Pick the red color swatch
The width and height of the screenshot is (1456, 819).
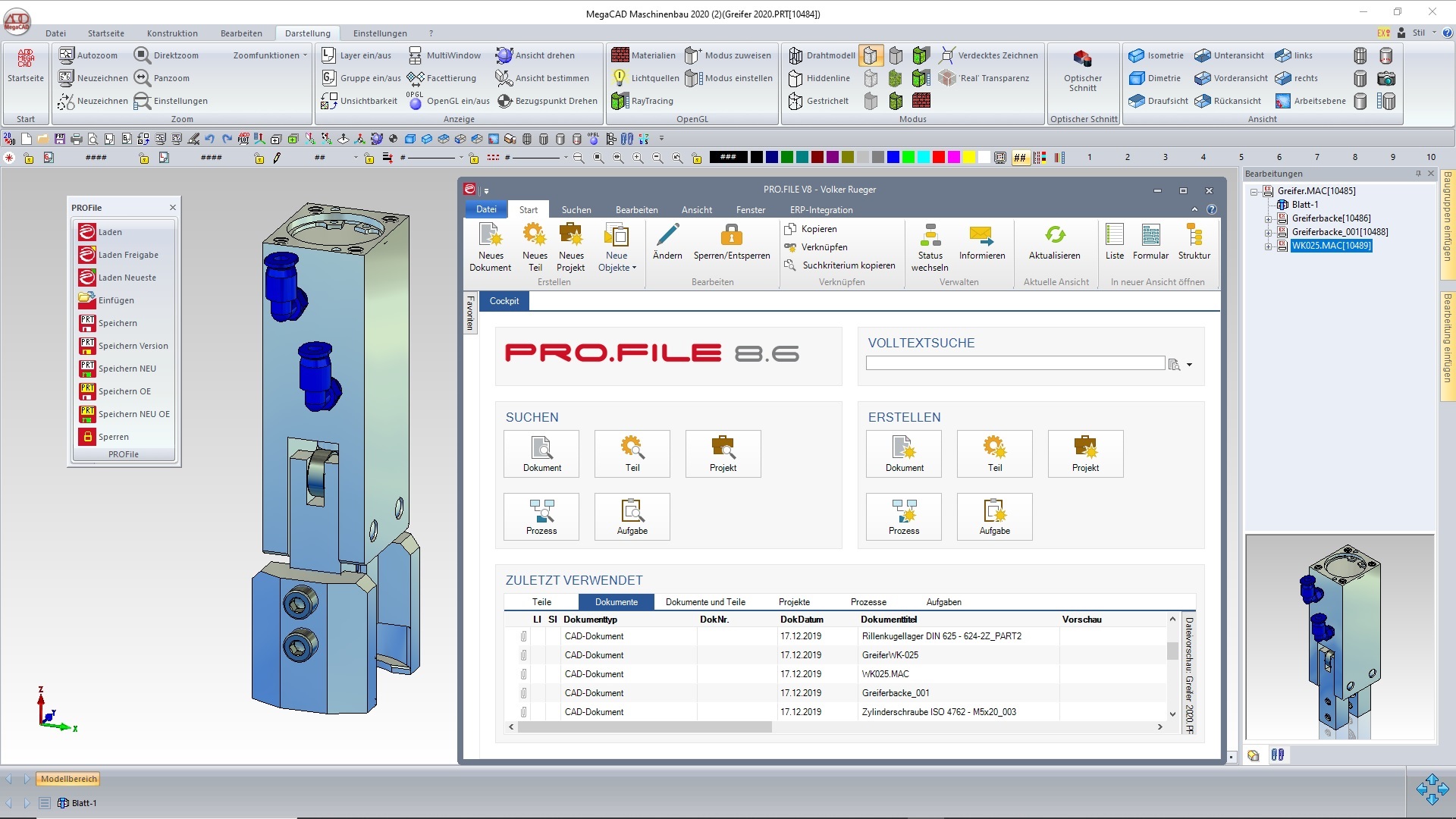click(x=938, y=157)
